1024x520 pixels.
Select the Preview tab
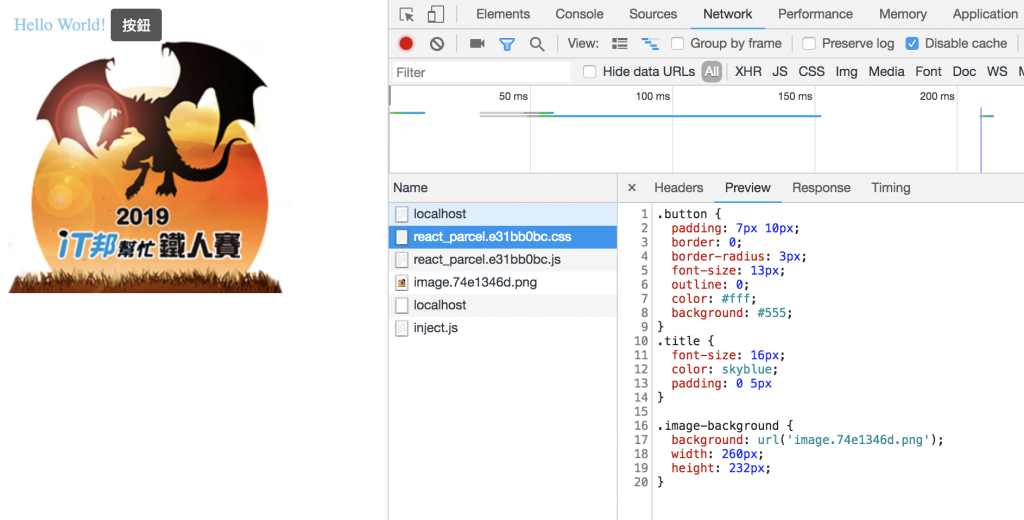click(x=748, y=187)
